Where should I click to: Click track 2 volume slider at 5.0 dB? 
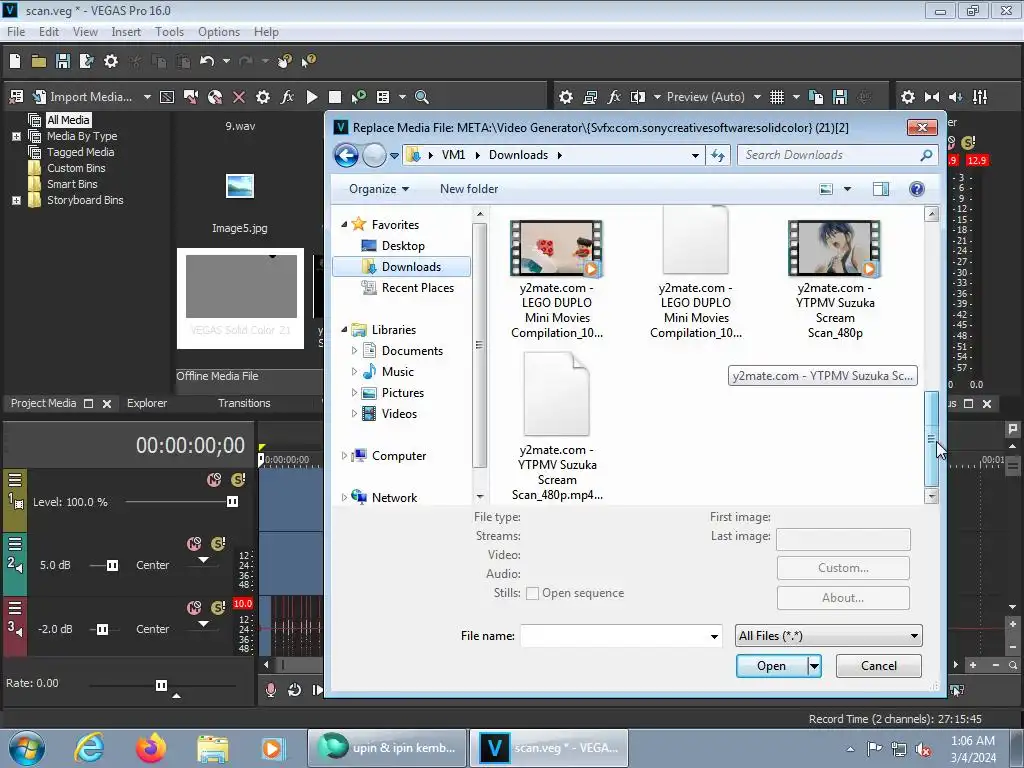pos(112,565)
